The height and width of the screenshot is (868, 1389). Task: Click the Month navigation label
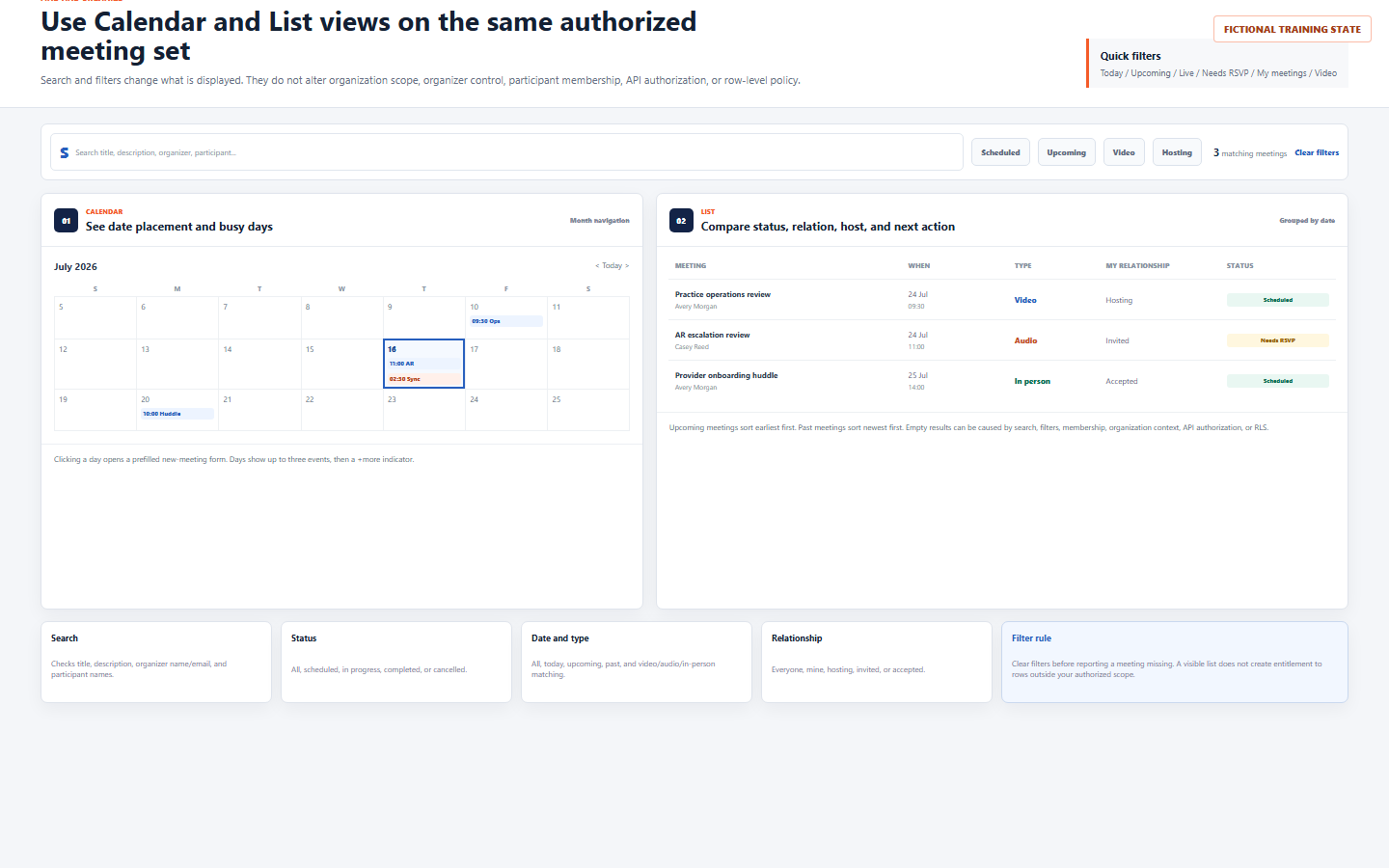600,221
